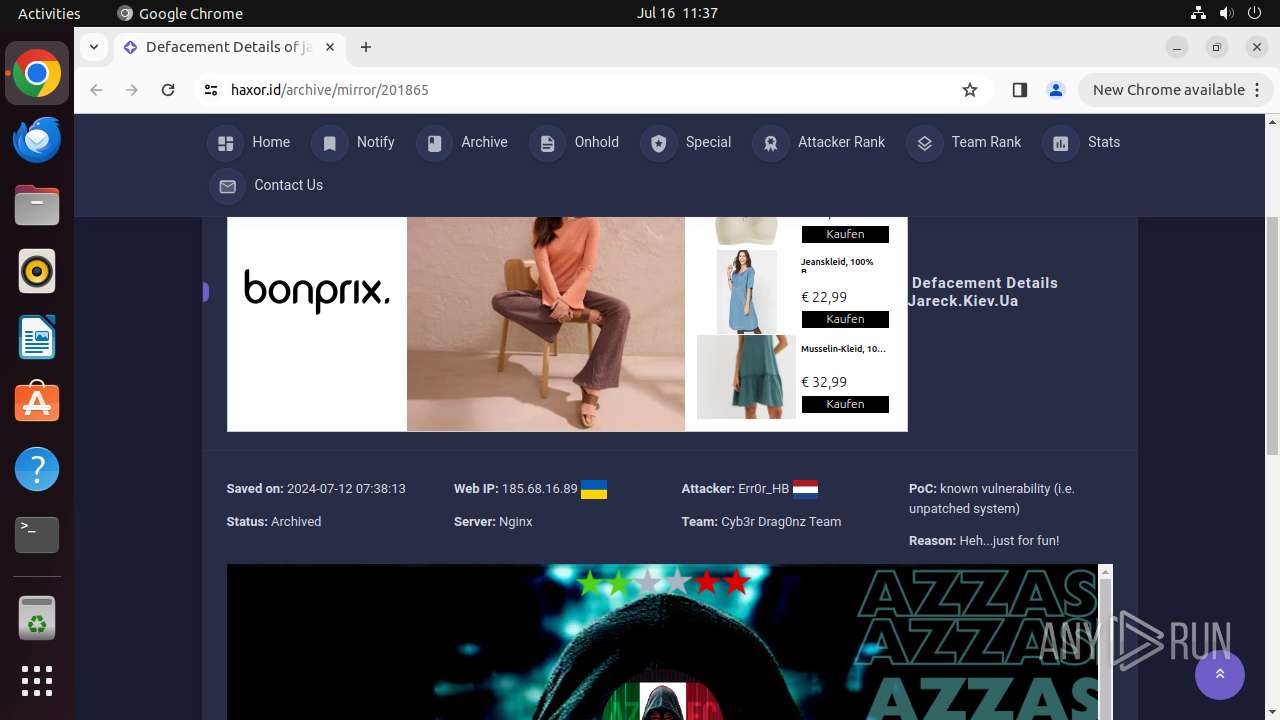Reload the current page

pos(168,90)
